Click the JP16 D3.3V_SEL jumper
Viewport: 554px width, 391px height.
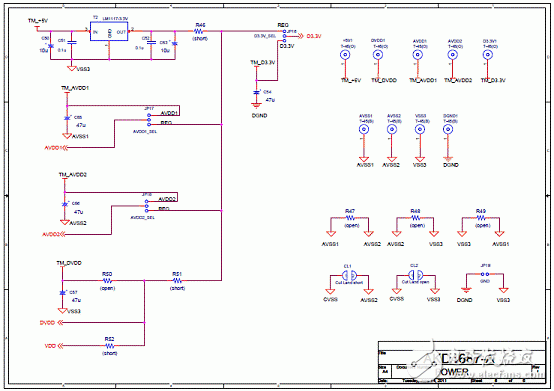click(x=284, y=36)
